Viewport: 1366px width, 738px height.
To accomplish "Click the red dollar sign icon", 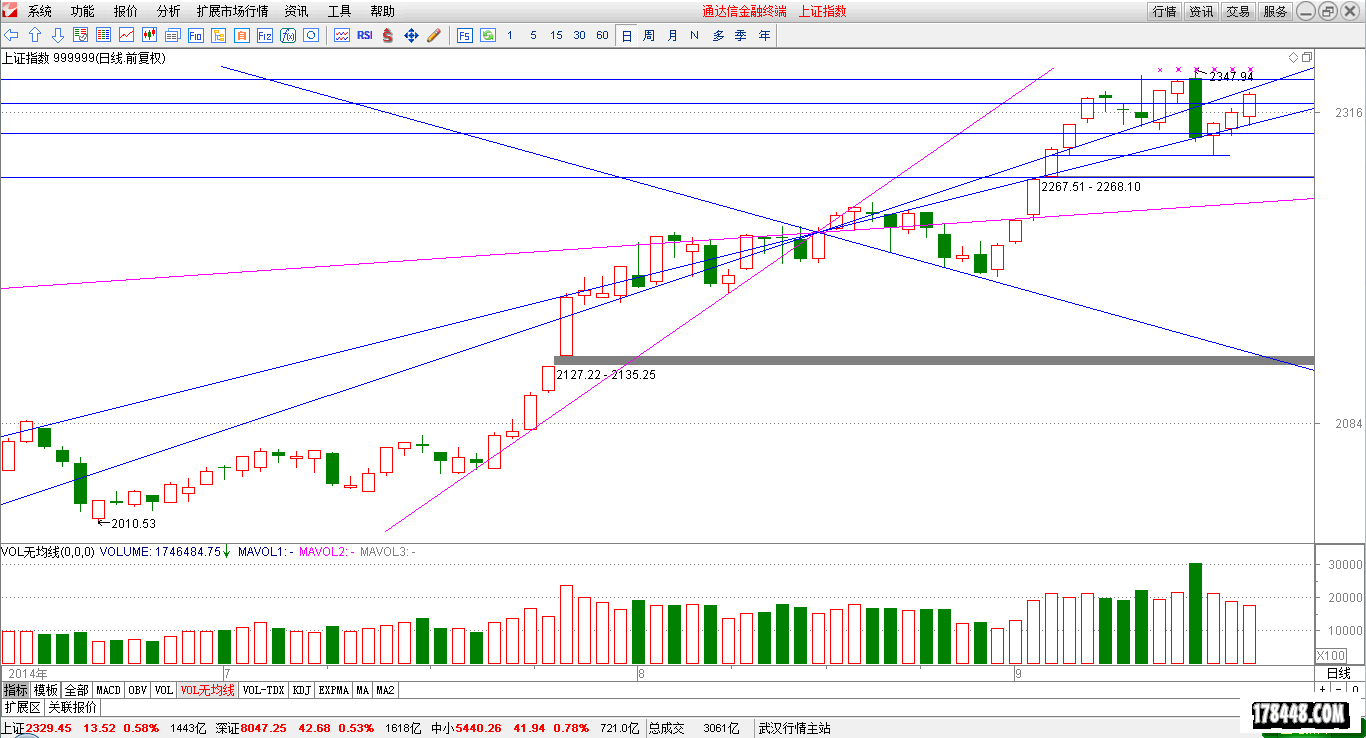I will [x=387, y=35].
